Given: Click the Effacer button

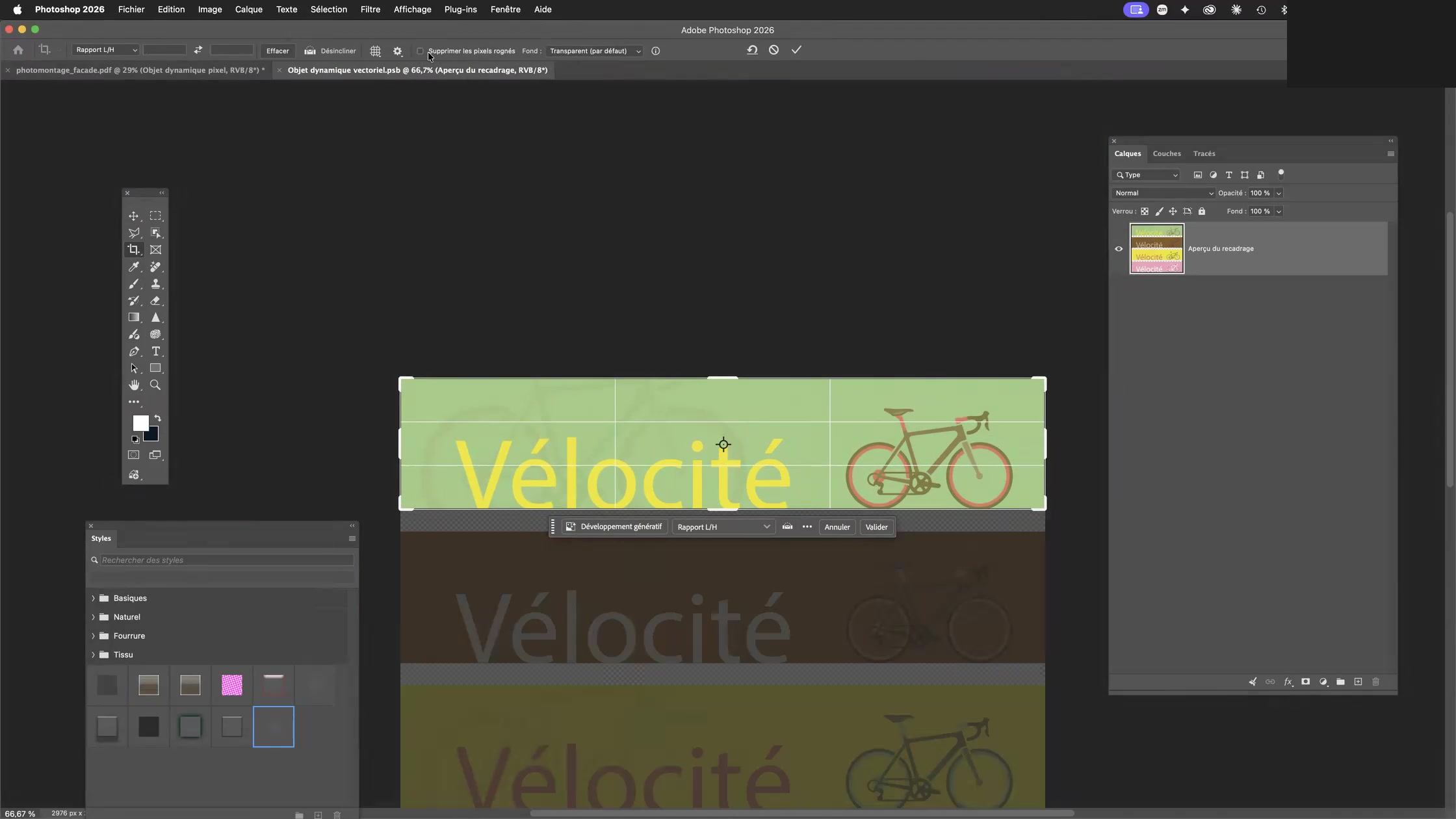Looking at the screenshot, I should (278, 51).
